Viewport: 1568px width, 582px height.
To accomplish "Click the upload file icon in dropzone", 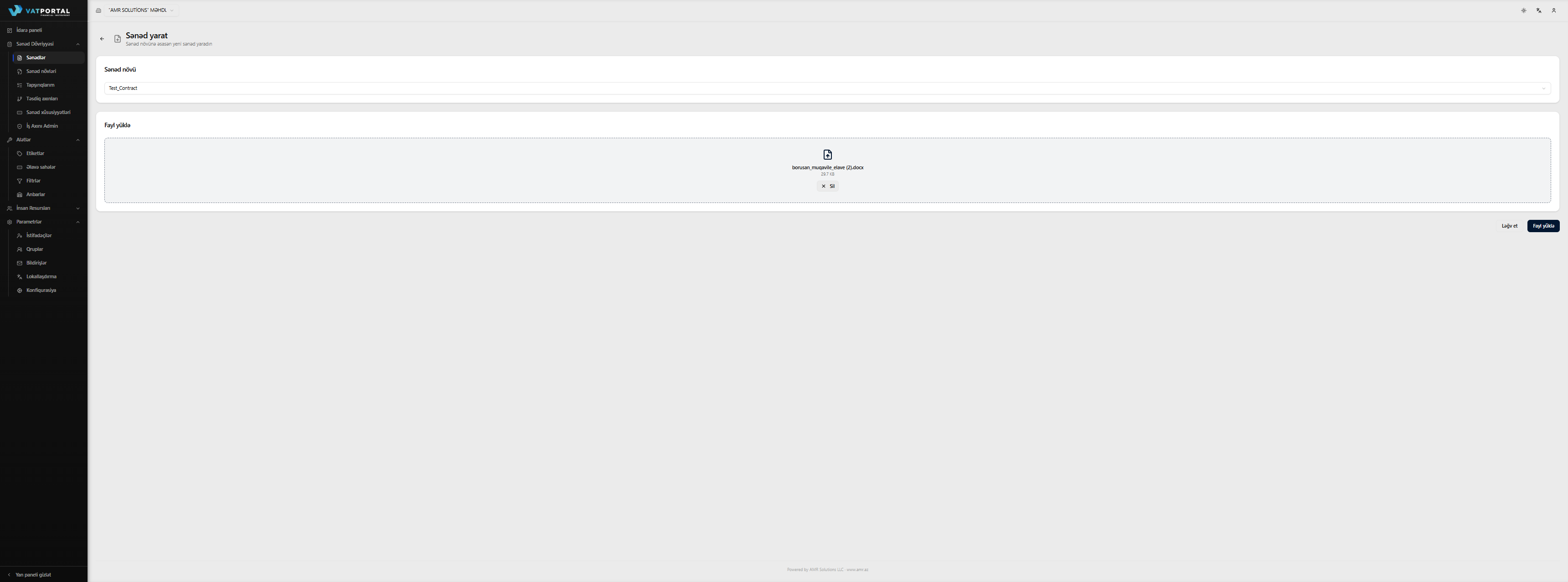I will coord(827,155).
